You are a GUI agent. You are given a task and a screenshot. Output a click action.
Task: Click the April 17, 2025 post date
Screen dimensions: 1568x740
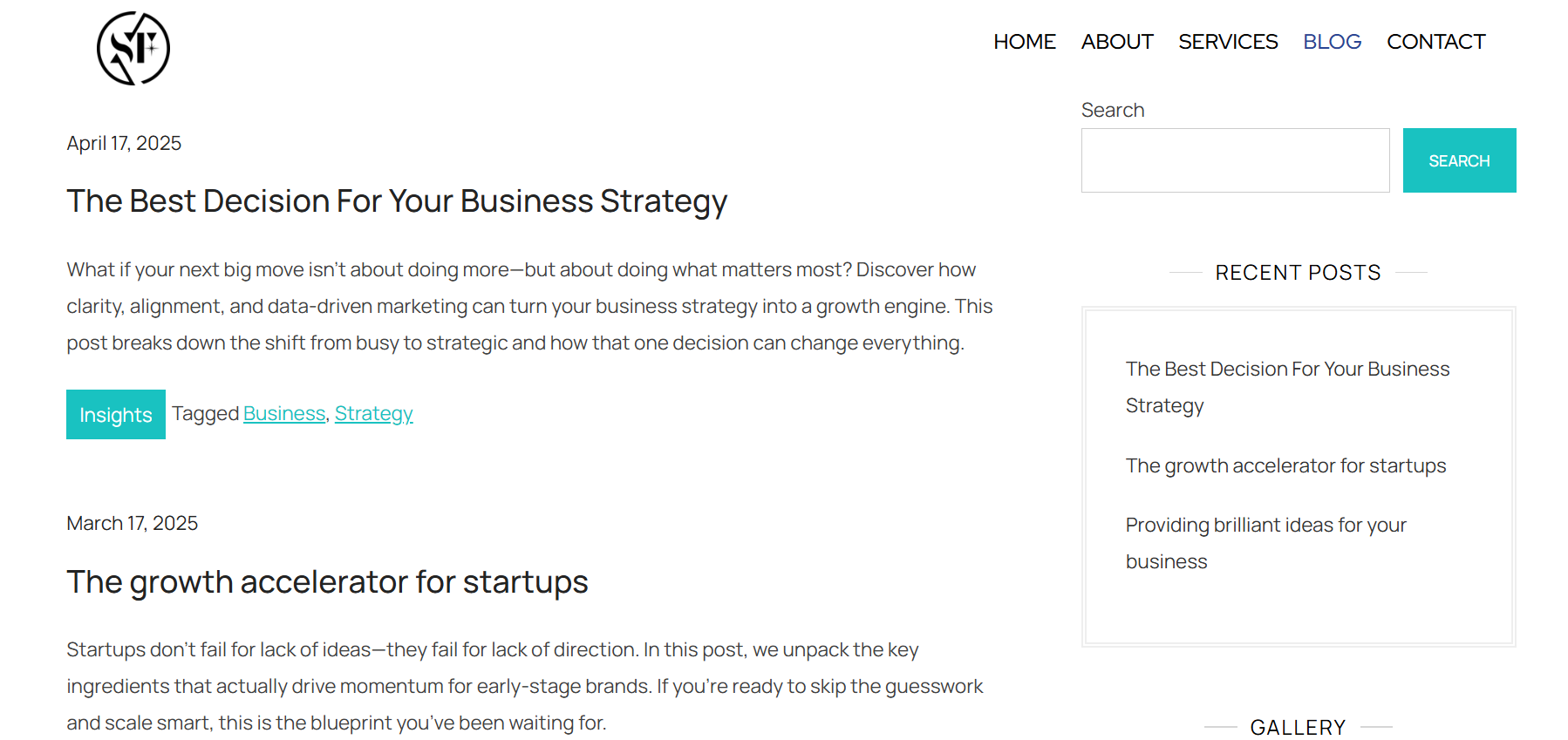coord(124,143)
